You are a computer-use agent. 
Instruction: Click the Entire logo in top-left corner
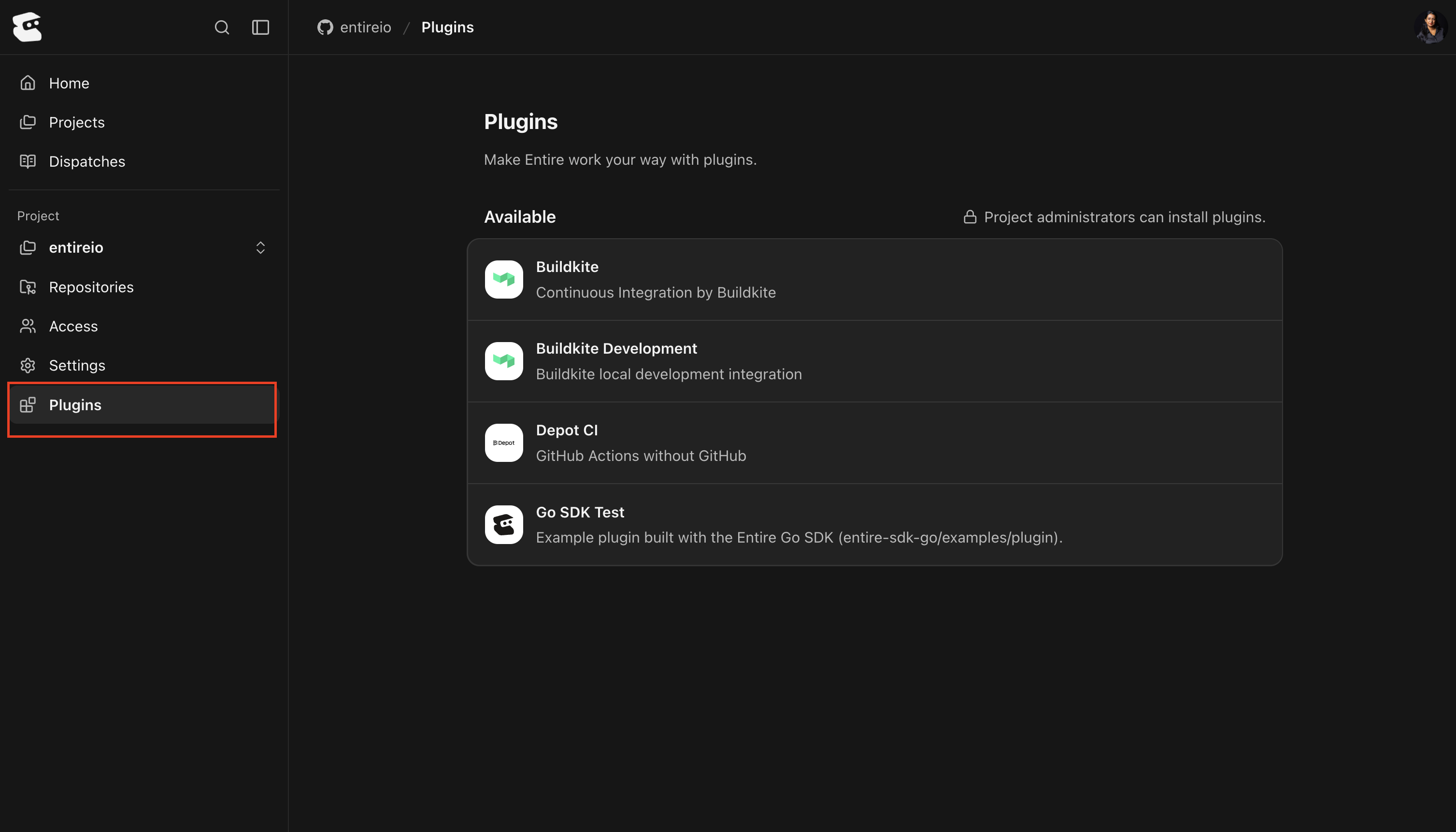pyautogui.click(x=28, y=27)
